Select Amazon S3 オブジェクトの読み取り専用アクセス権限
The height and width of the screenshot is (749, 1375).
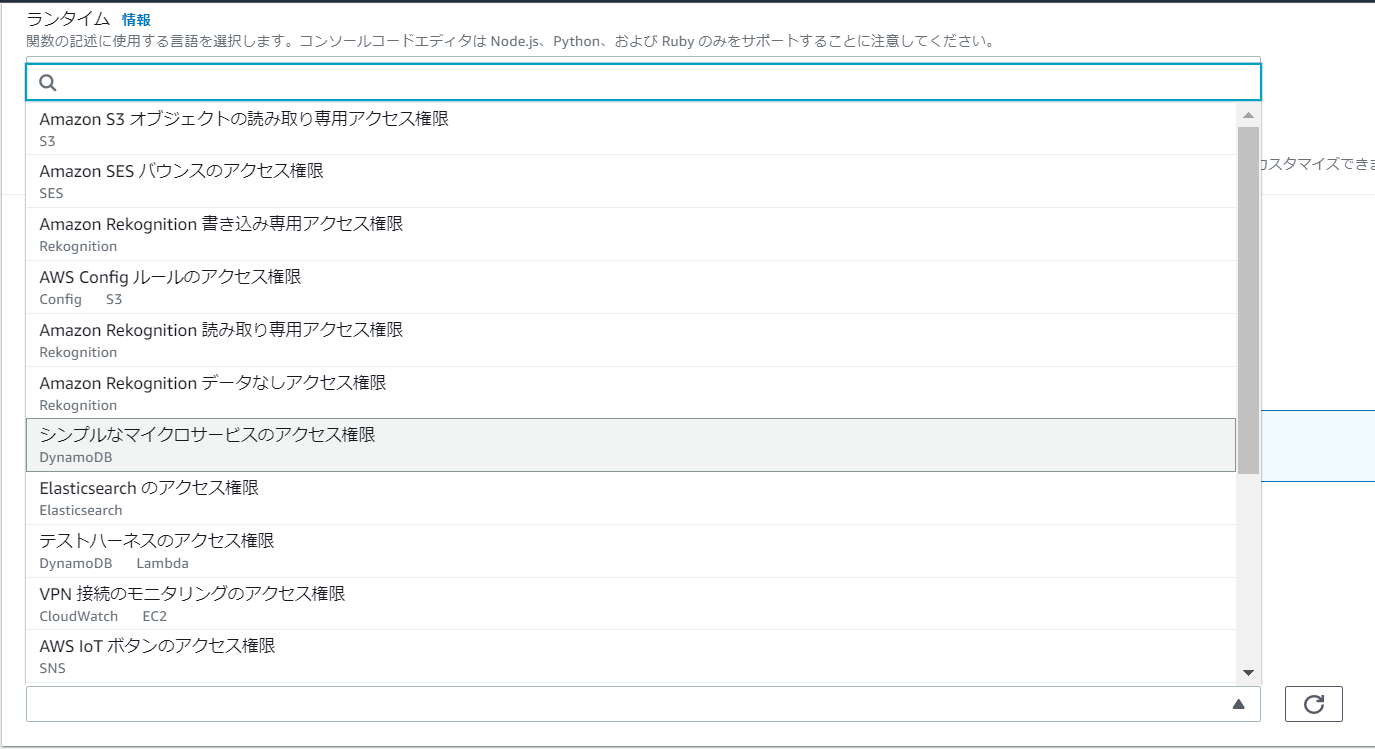(631, 128)
